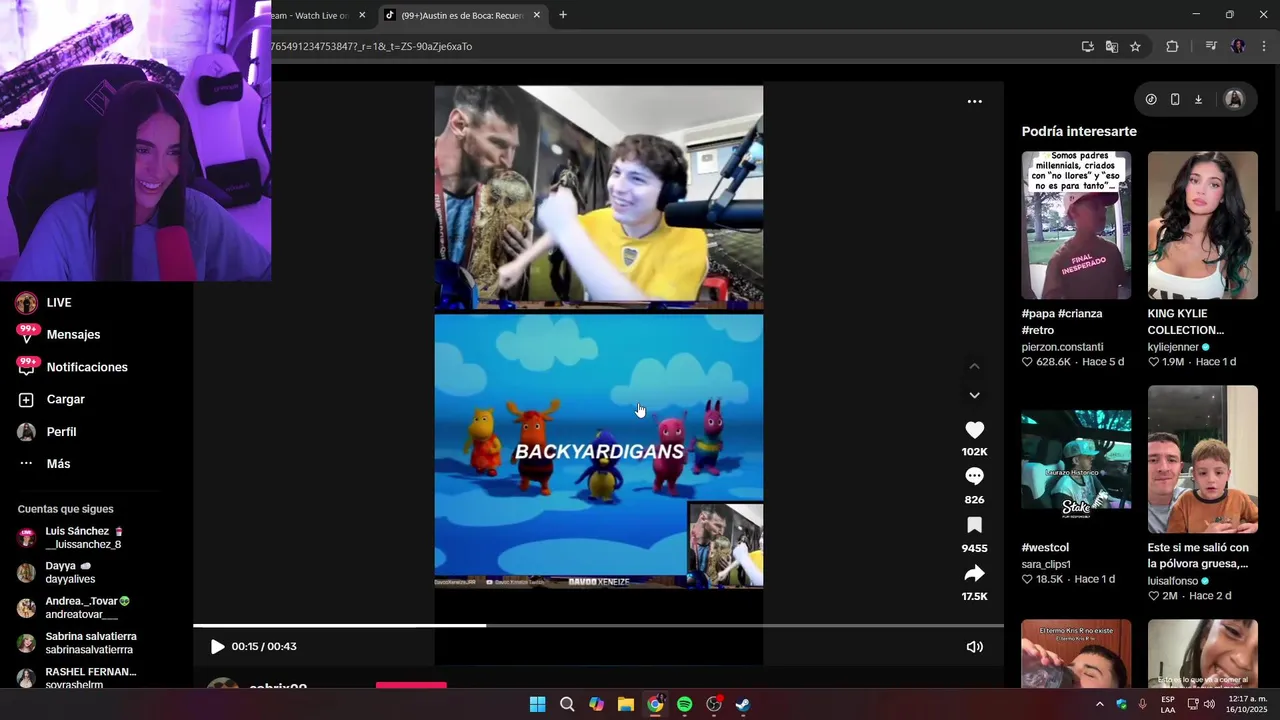
Task: Open a new browser tab
Action: 563,15
